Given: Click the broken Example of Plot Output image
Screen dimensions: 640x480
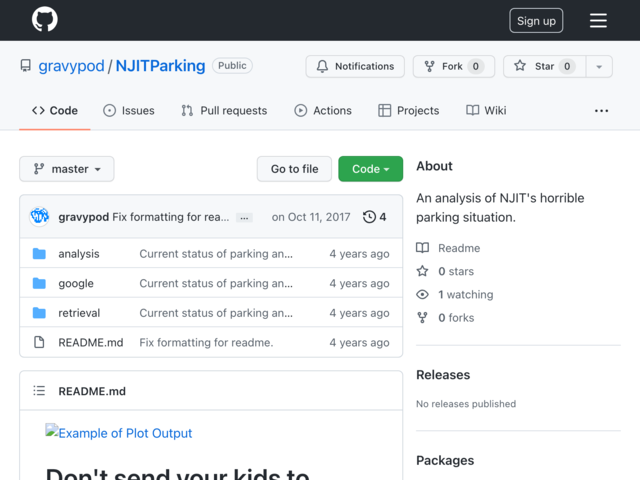Looking at the screenshot, I should 118,433.
